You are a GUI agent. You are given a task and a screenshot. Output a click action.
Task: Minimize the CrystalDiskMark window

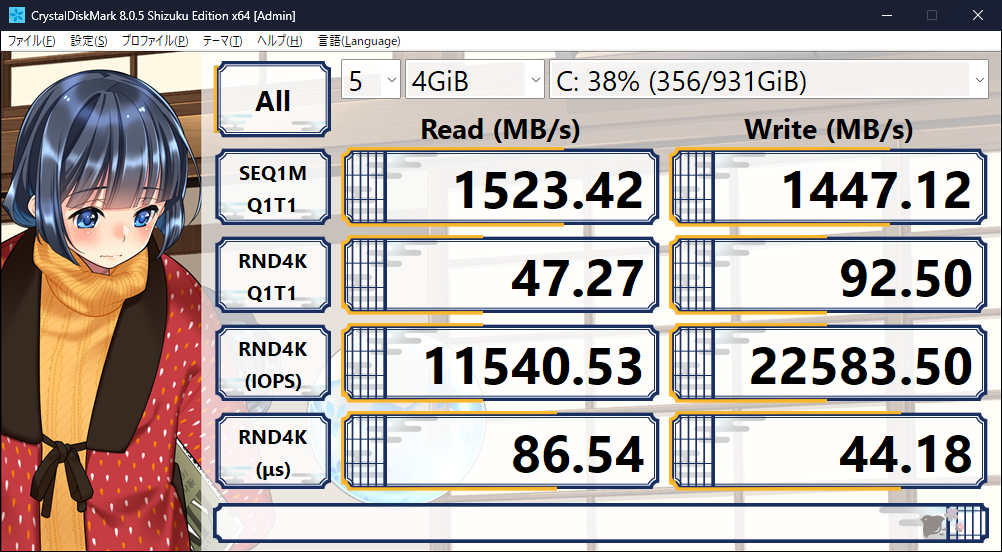pyautogui.click(x=888, y=15)
